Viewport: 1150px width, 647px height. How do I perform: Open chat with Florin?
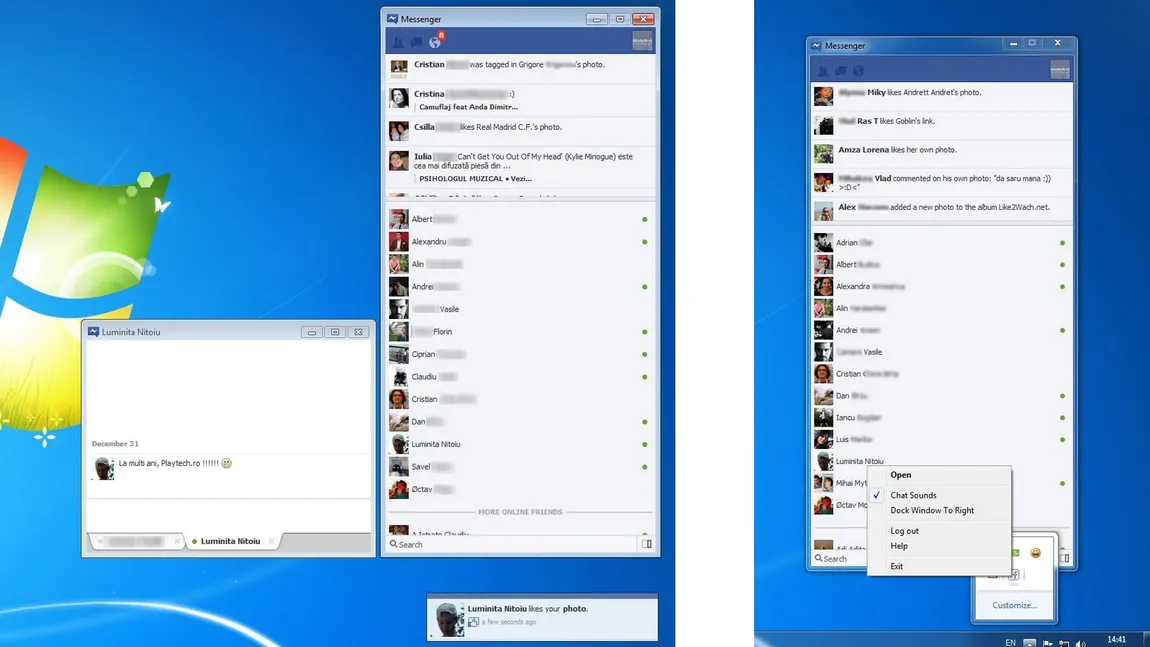pos(520,332)
